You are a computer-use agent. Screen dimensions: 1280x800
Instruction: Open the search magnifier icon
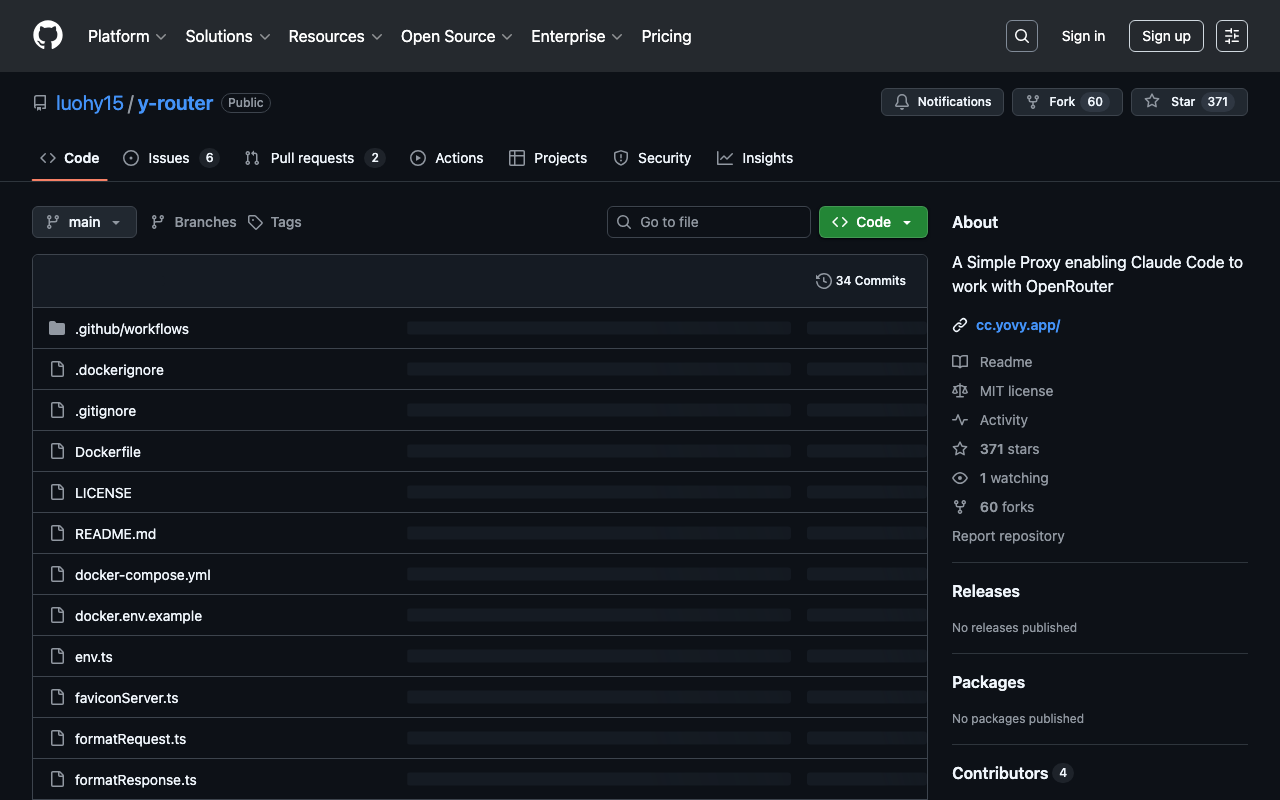(x=1021, y=36)
